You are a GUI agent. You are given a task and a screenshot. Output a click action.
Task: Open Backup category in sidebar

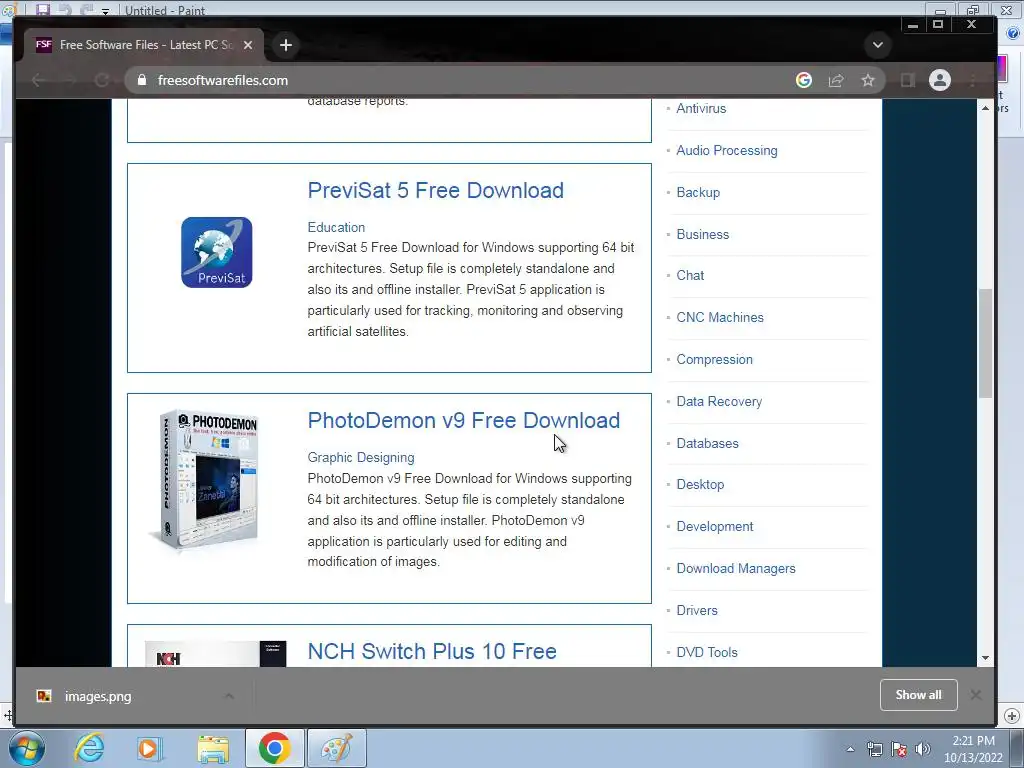point(698,193)
